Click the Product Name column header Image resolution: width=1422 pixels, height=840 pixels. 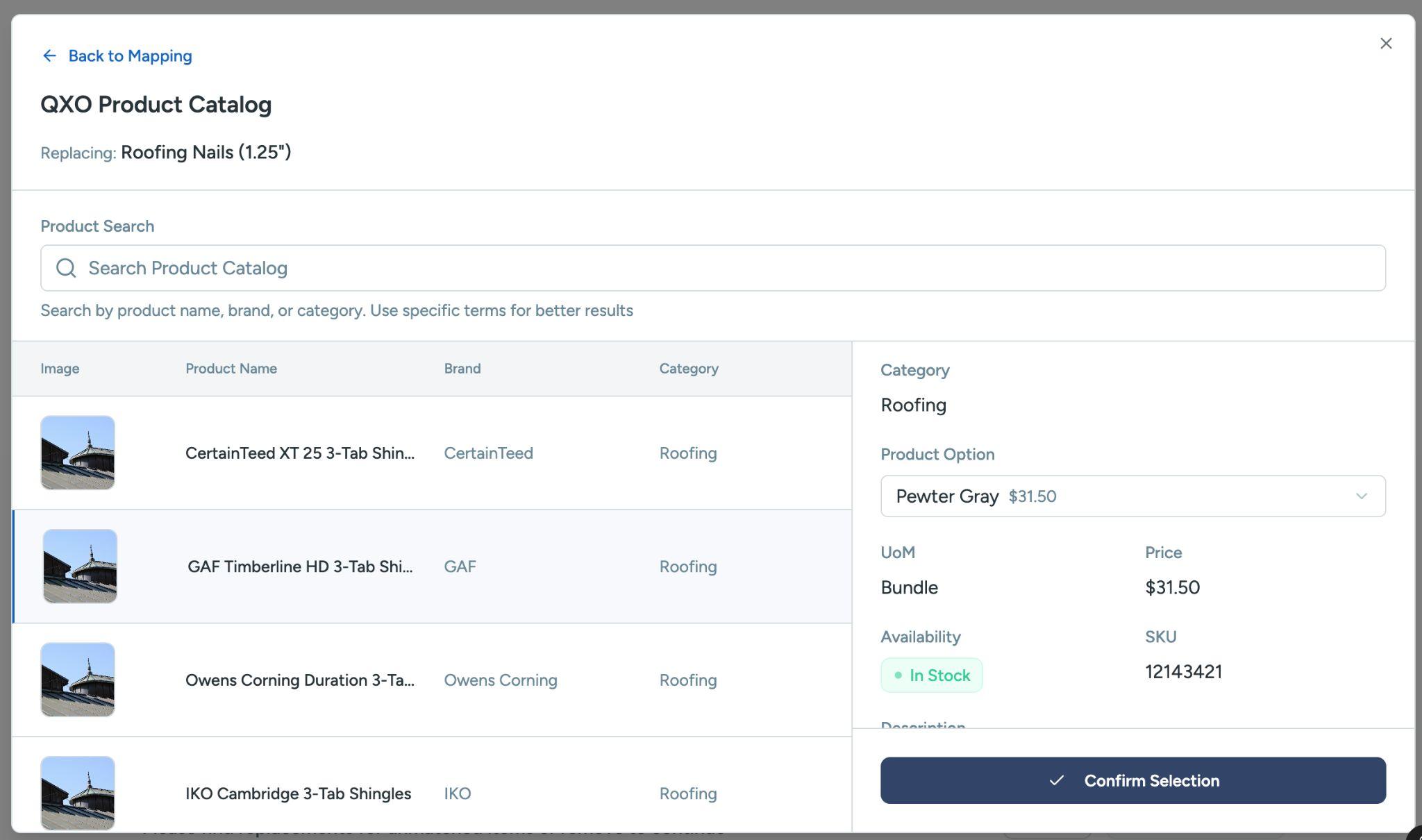231,369
